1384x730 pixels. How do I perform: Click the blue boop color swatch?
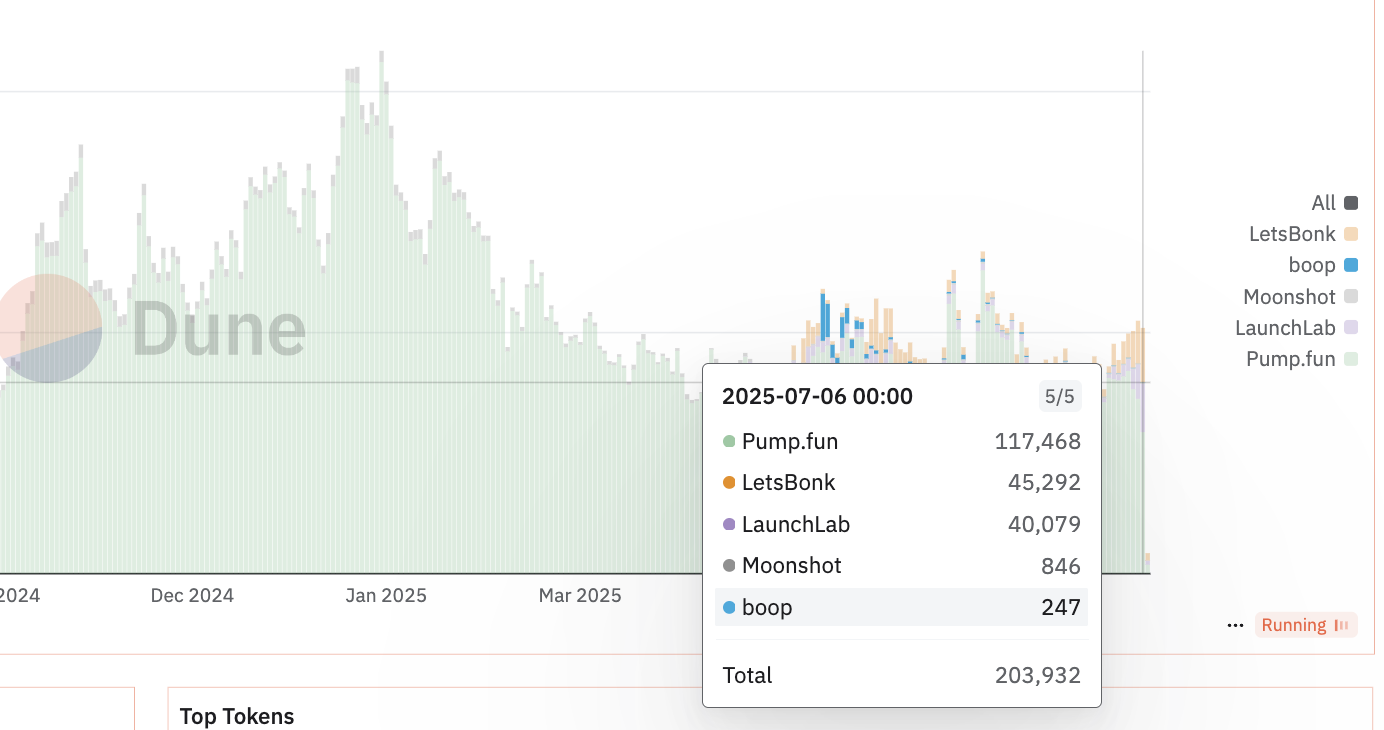click(1351, 265)
